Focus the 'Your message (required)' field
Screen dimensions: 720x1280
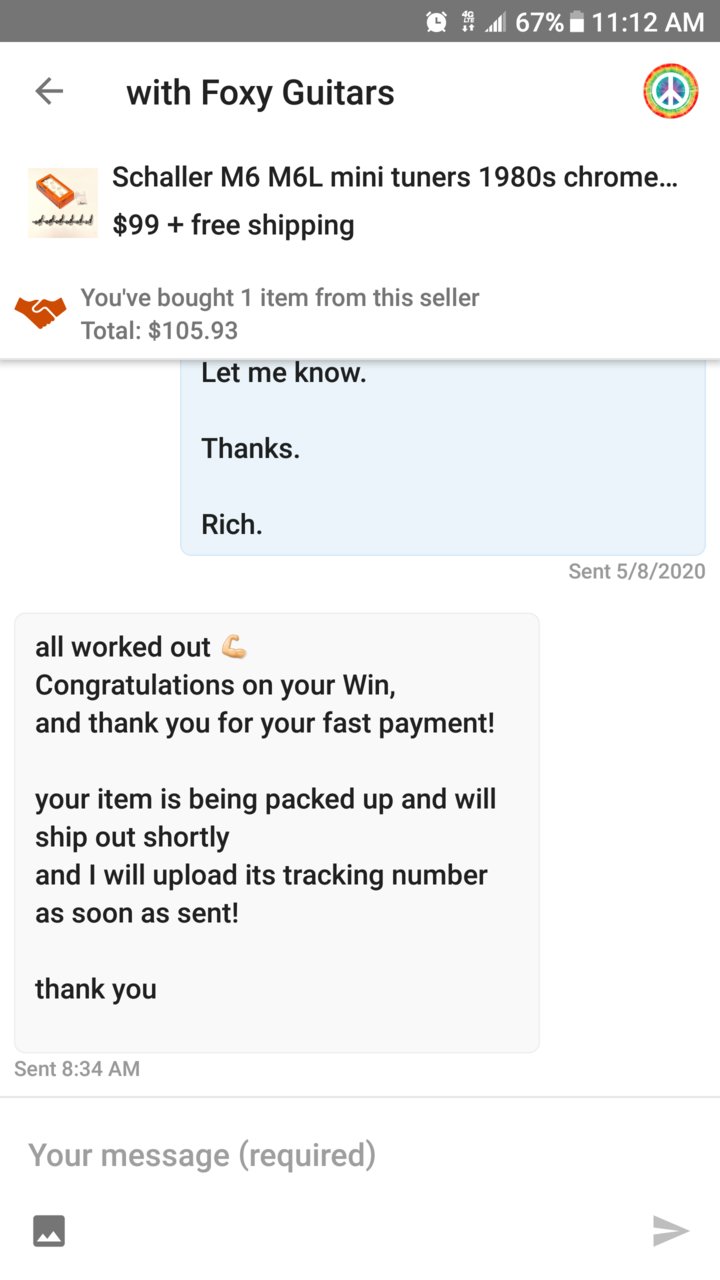360,1155
